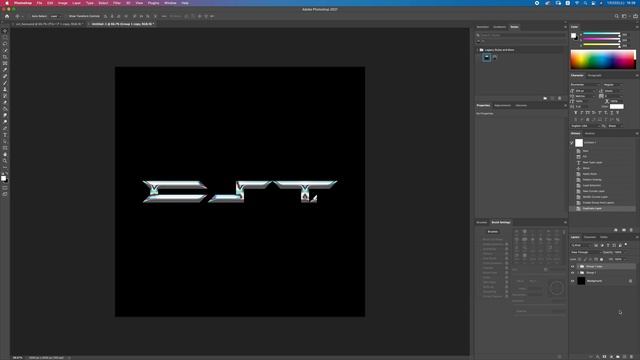Delete layer using Layers panel trash icon

point(631,357)
